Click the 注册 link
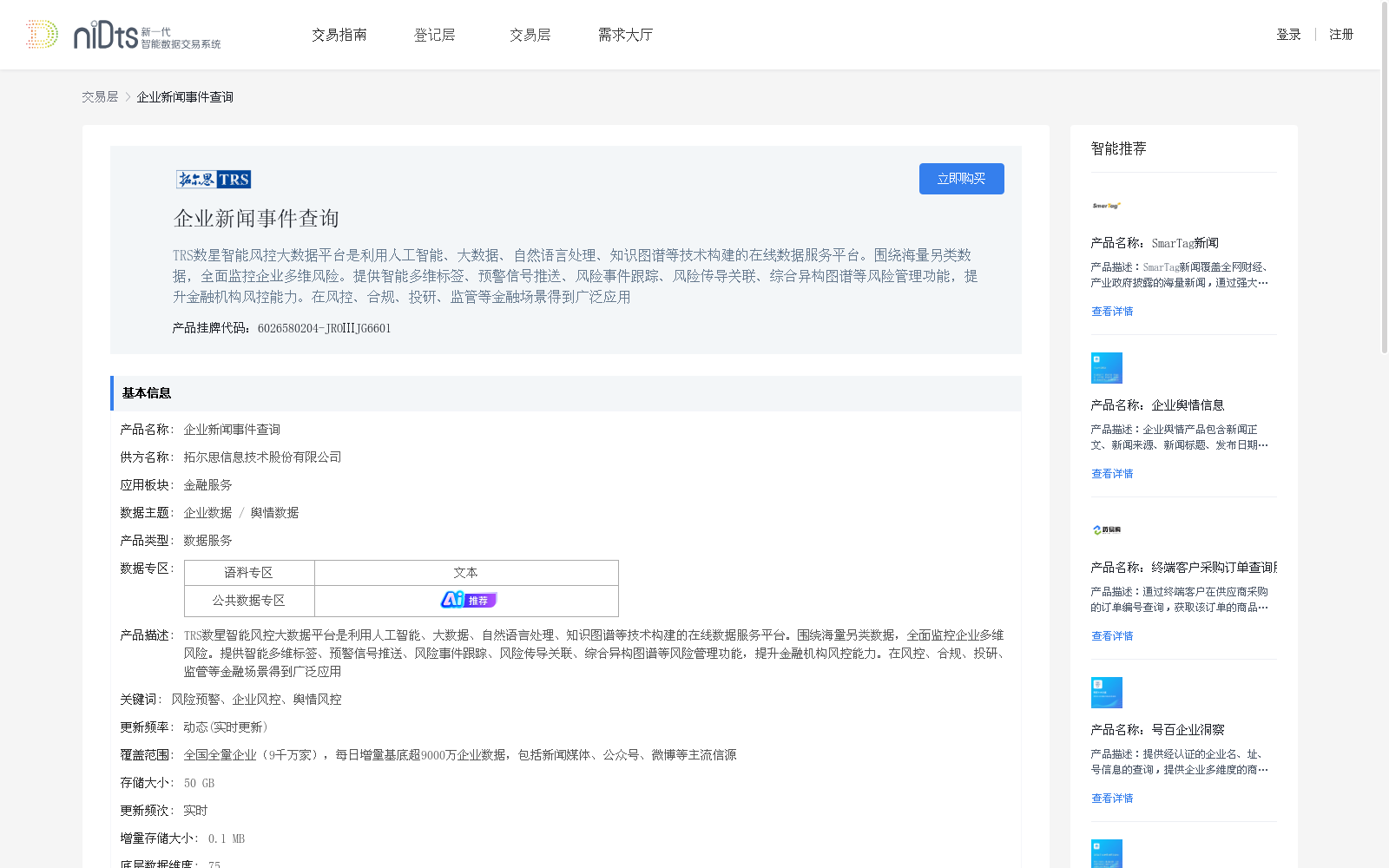 coord(1341,35)
